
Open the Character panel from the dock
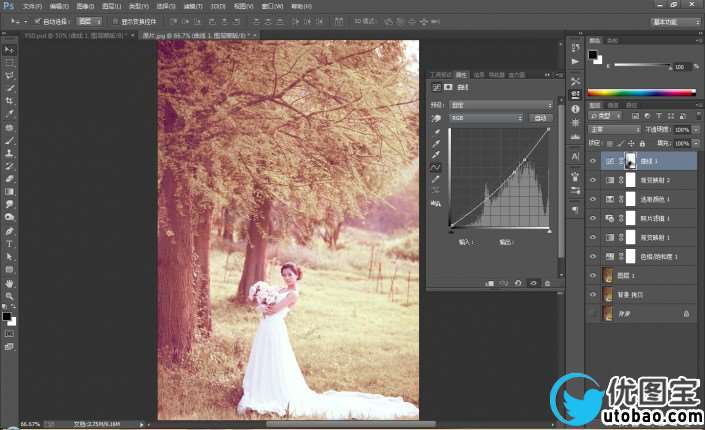pos(576,156)
